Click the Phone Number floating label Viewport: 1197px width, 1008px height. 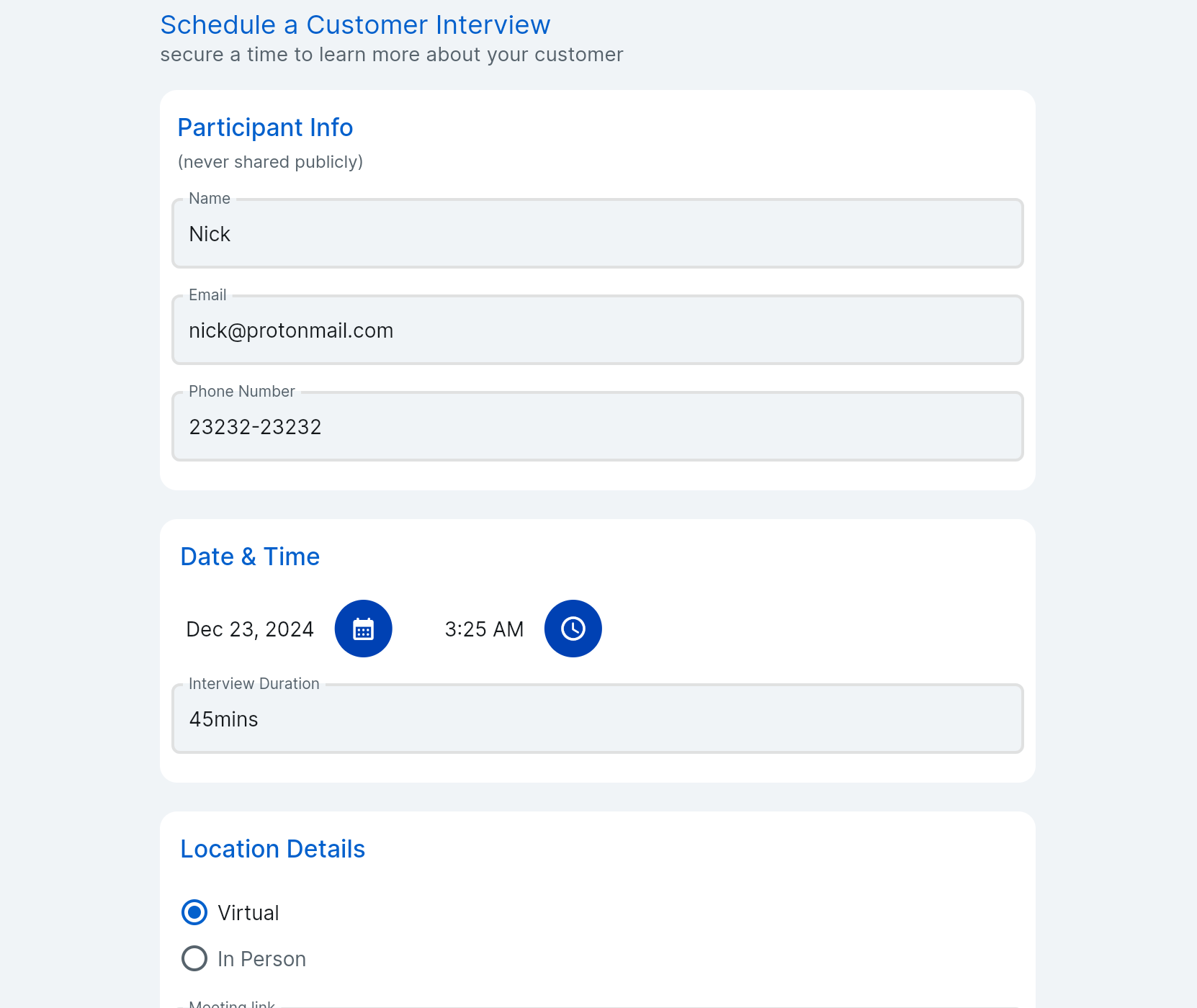(241, 392)
